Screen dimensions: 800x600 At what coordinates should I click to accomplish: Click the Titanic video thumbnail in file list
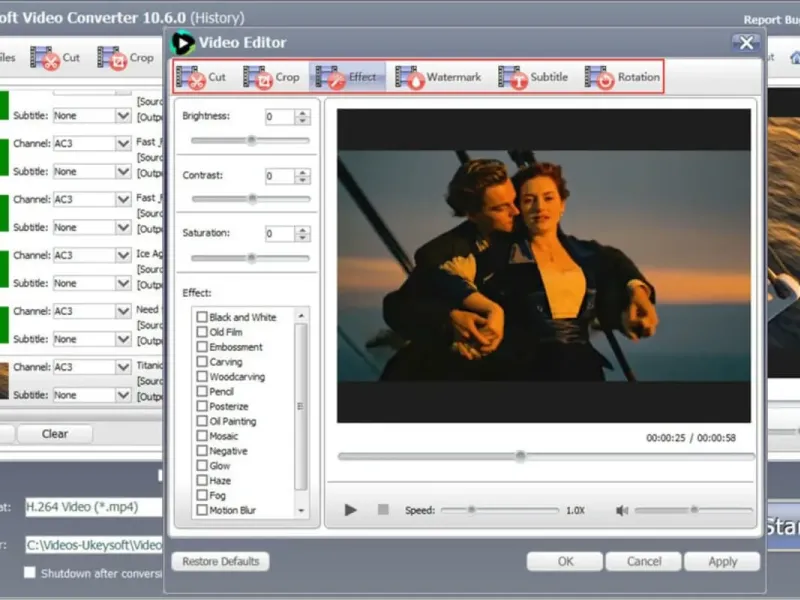pos(4,380)
